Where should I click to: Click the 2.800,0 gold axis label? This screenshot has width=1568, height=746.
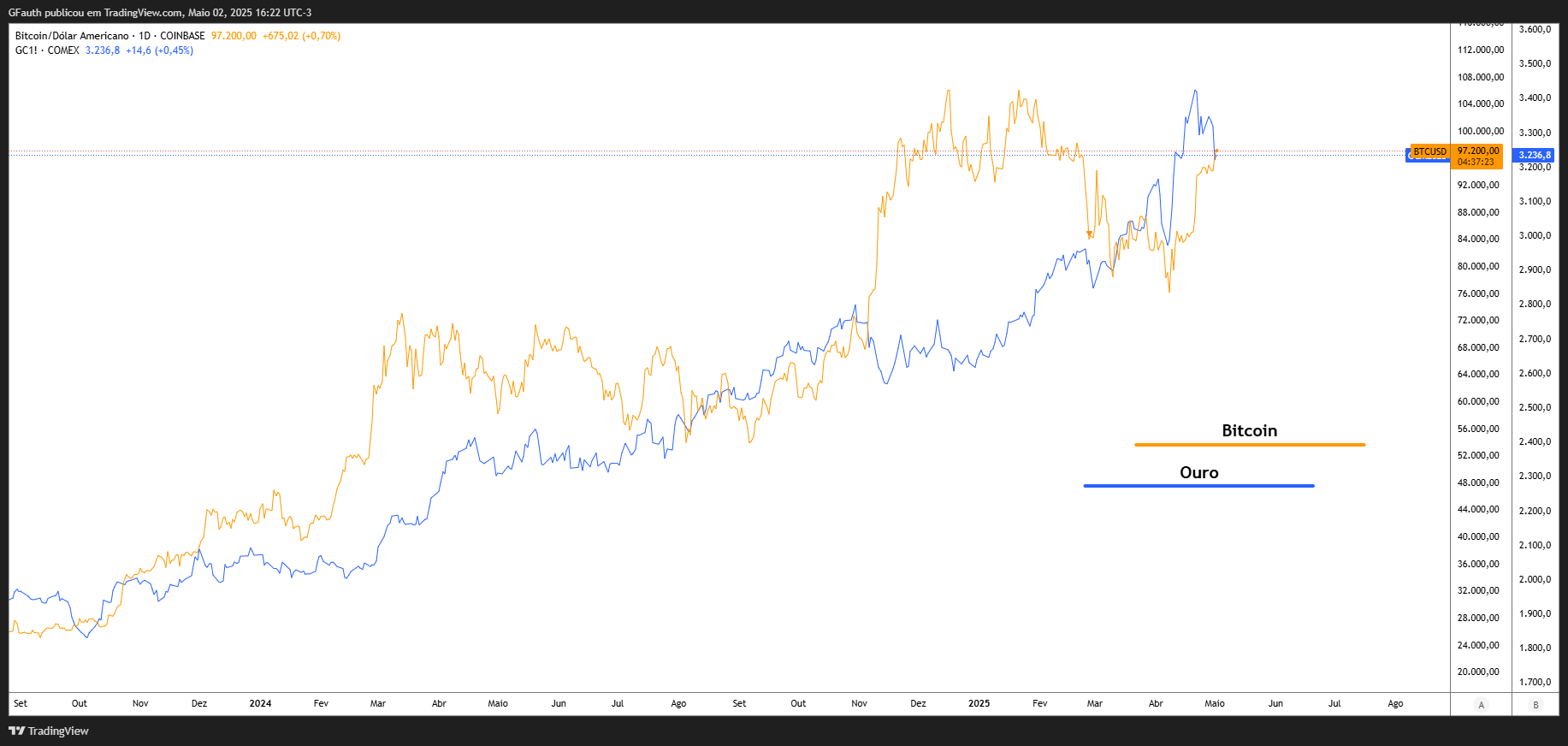(x=1535, y=304)
